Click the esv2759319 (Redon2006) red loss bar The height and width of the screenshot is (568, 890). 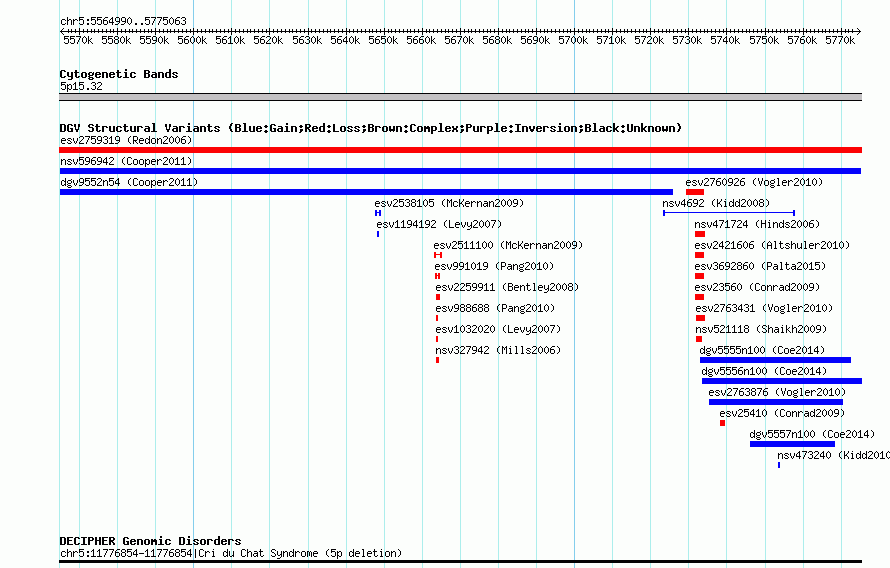(x=460, y=150)
